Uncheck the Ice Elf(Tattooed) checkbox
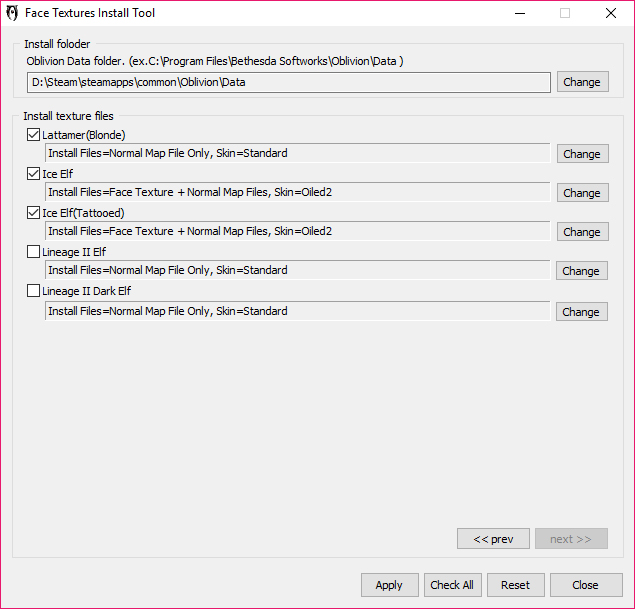Image resolution: width=635 pixels, height=609 pixels. point(34,212)
